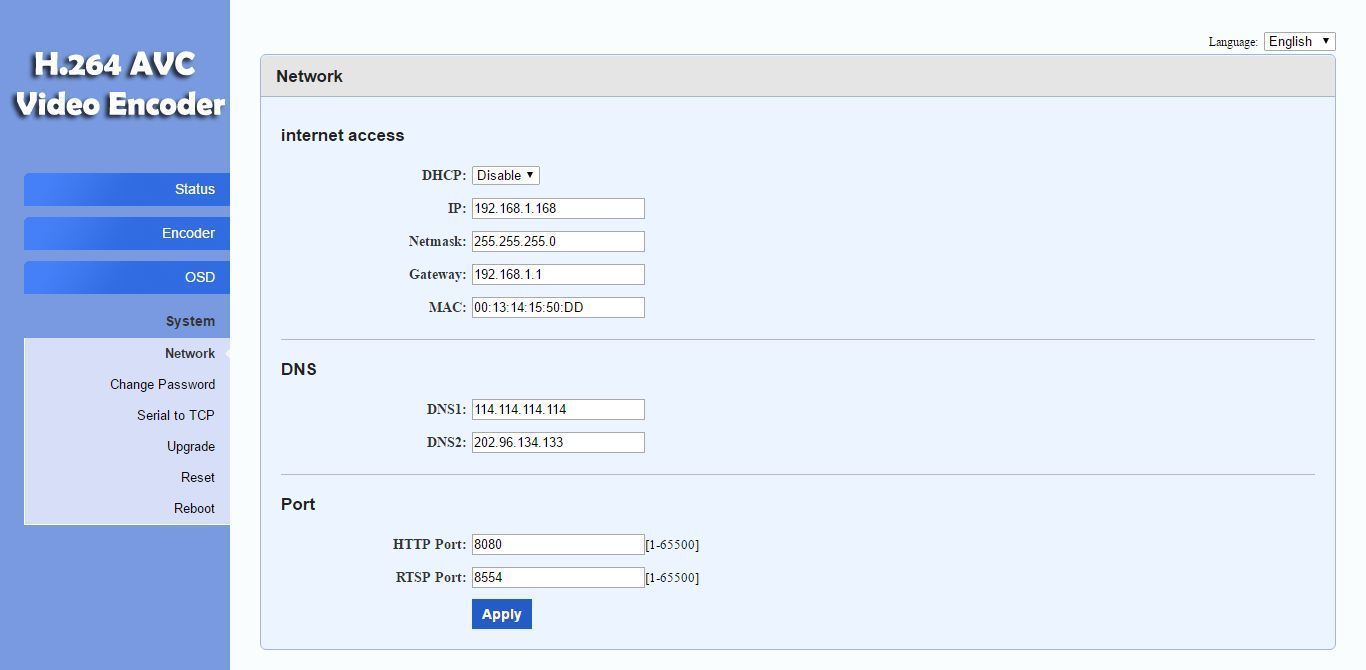Screen dimensions: 1366x670
Task: Open the Upgrade page
Action: tap(190, 446)
